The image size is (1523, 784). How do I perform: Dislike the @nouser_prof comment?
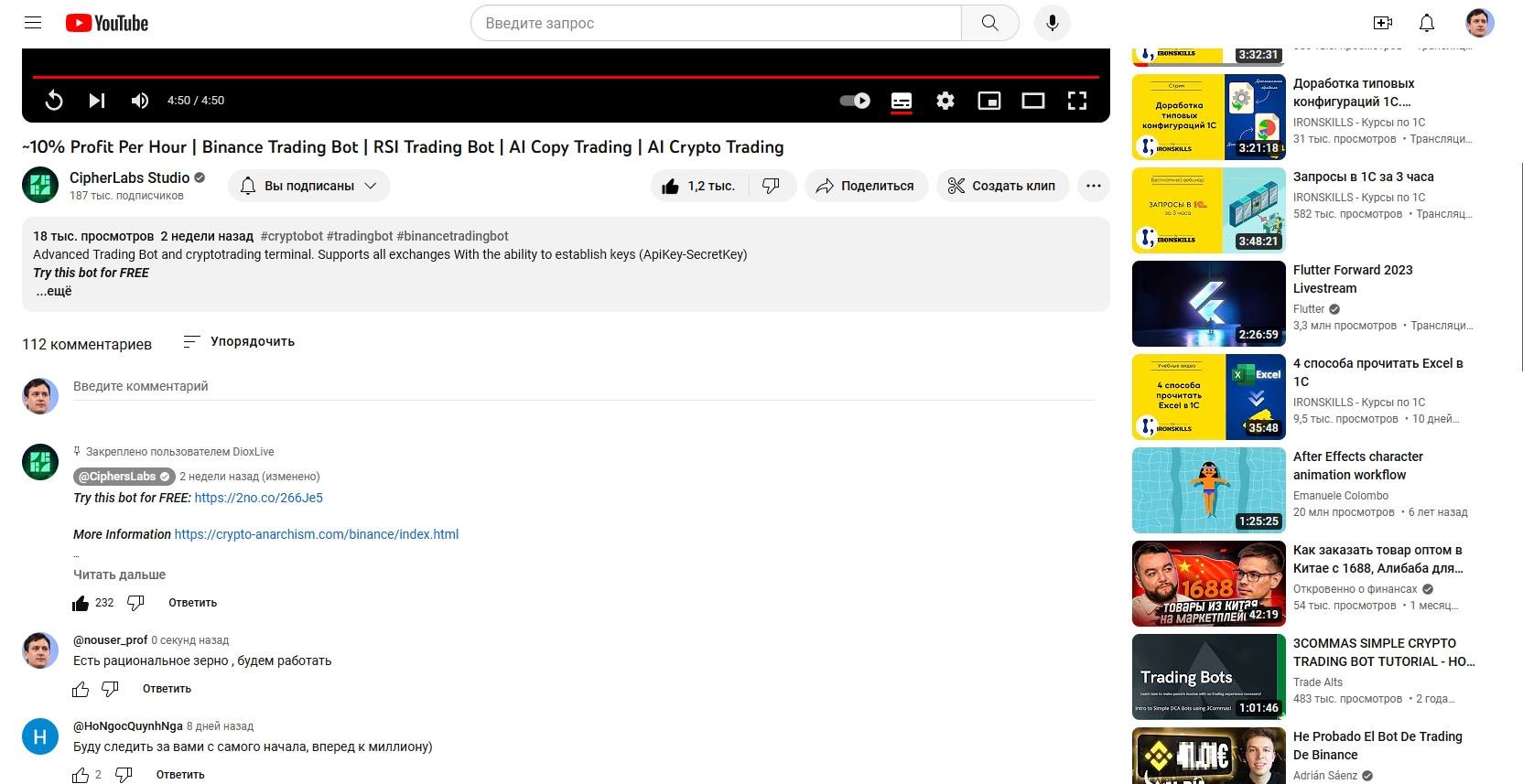[110, 689]
